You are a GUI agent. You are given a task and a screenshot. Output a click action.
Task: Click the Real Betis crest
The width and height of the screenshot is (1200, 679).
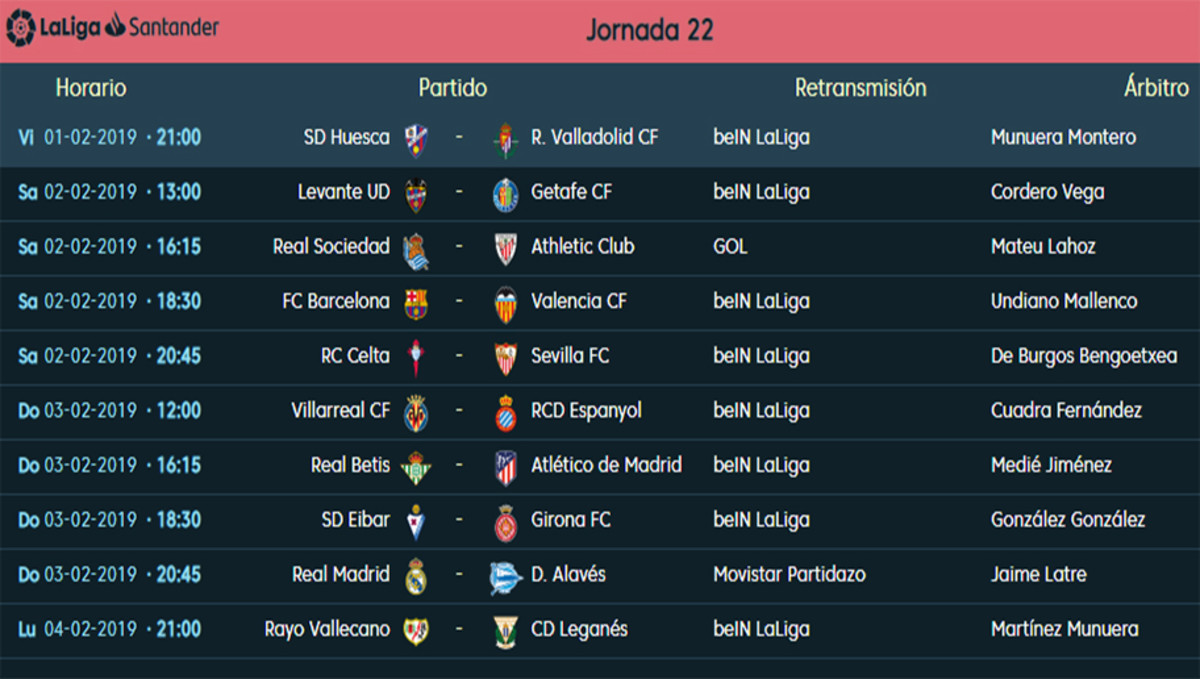416,467
